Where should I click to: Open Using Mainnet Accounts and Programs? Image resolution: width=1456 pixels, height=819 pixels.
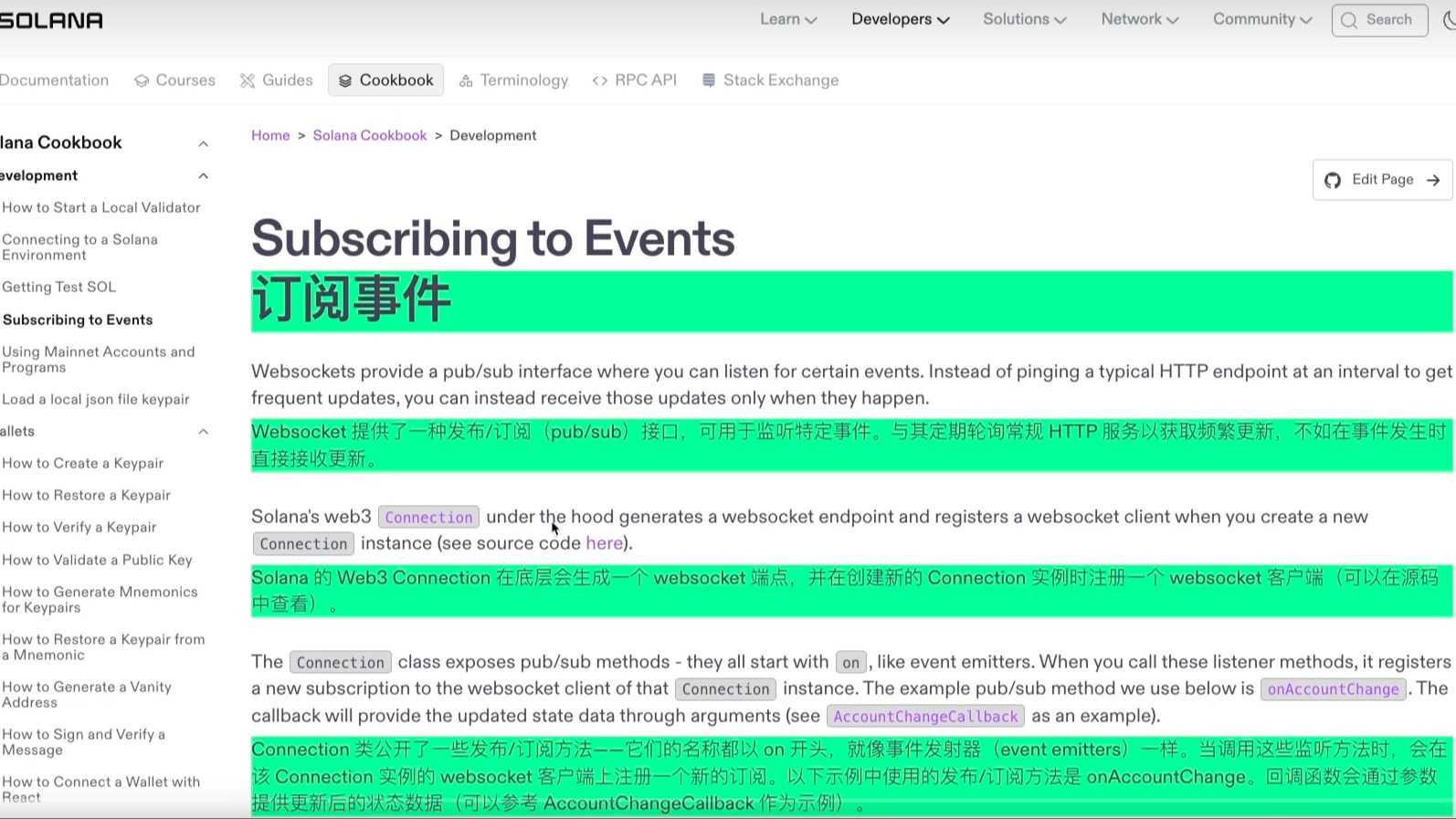coord(98,360)
